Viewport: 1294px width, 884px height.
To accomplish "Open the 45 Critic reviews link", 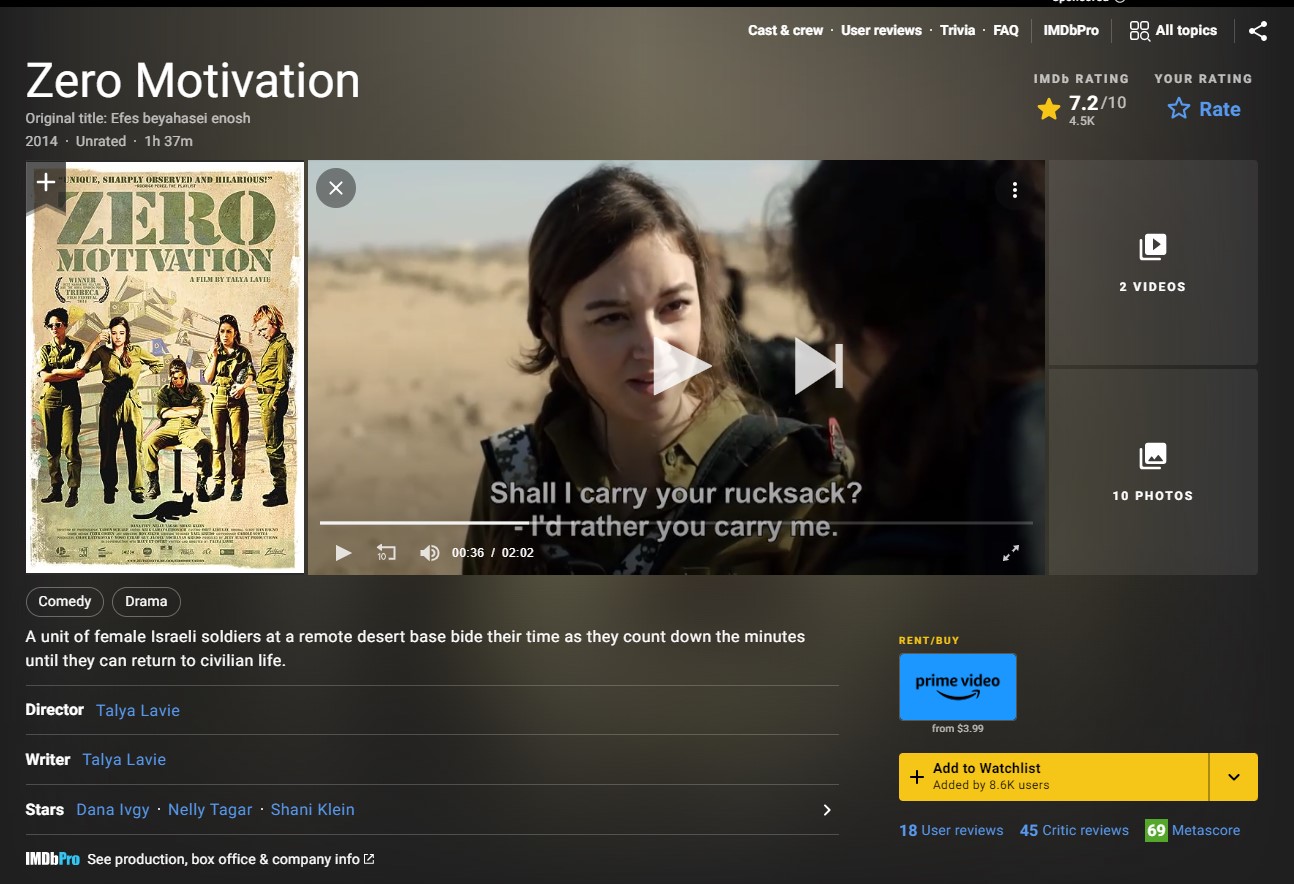I will point(1073,830).
